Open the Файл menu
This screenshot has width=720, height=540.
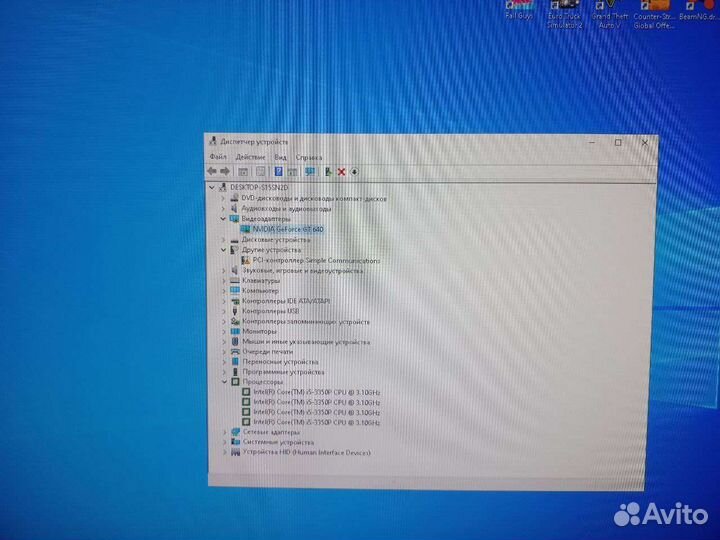pyautogui.click(x=218, y=157)
